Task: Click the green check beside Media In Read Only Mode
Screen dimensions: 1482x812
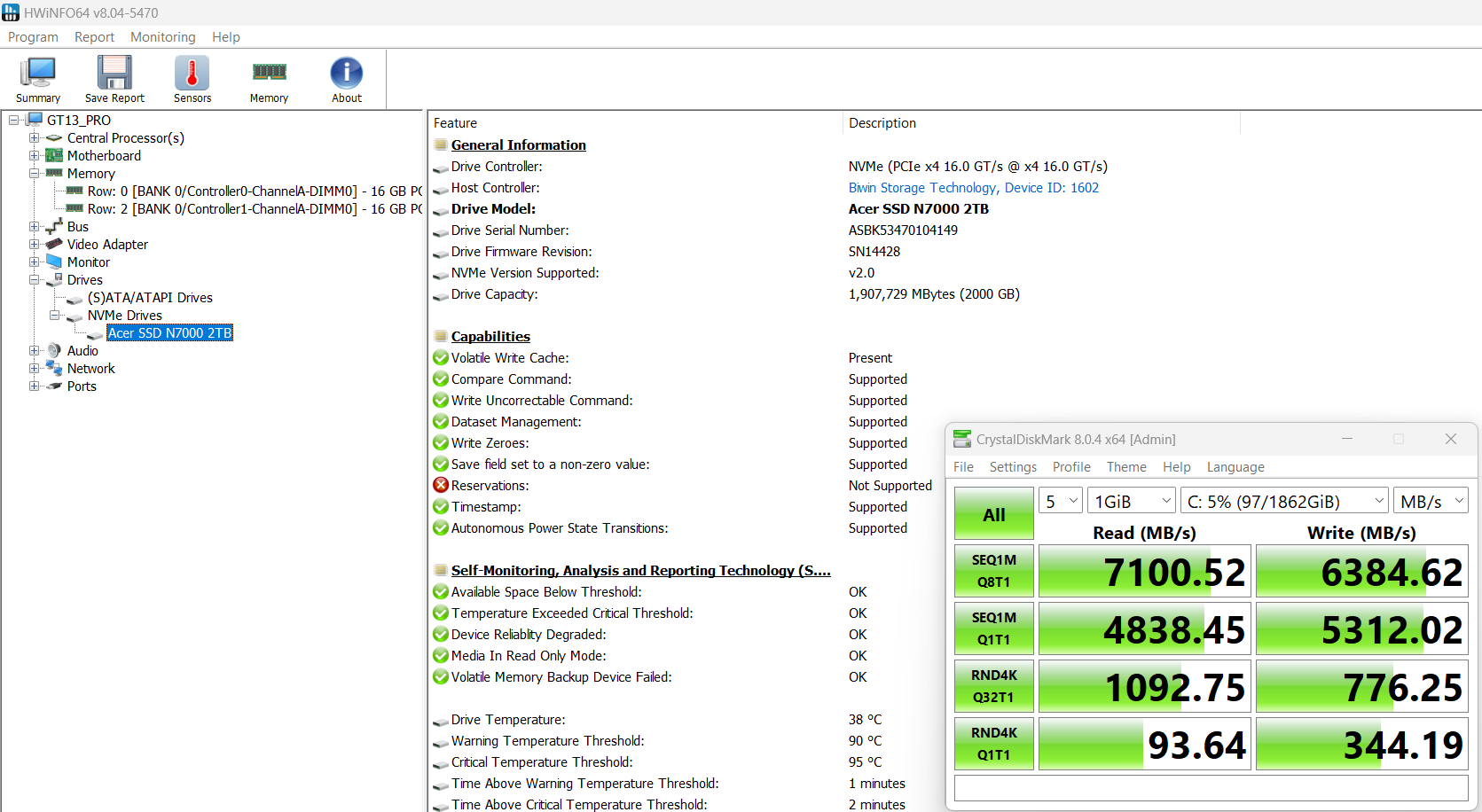Action: pyautogui.click(x=441, y=655)
